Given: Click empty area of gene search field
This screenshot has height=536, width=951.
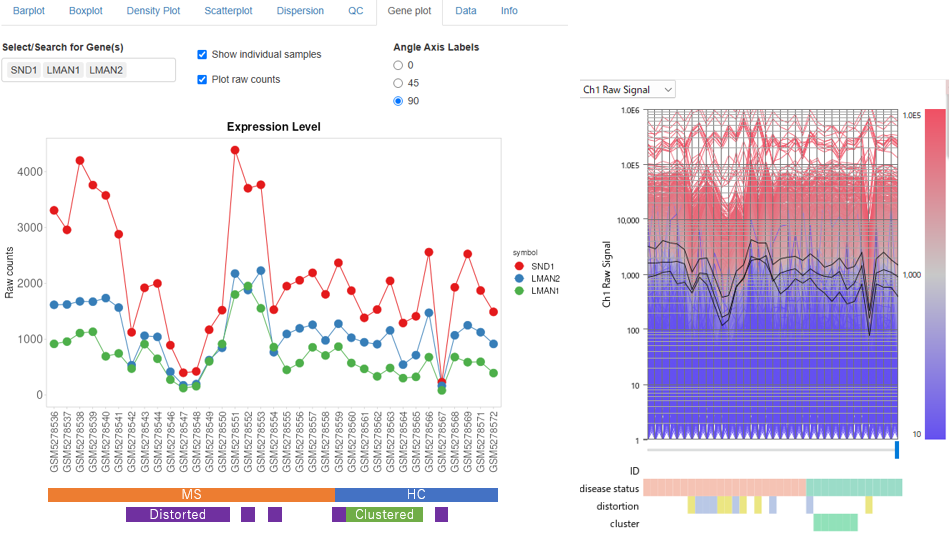Looking at the screenshot, I should [151, 70].
